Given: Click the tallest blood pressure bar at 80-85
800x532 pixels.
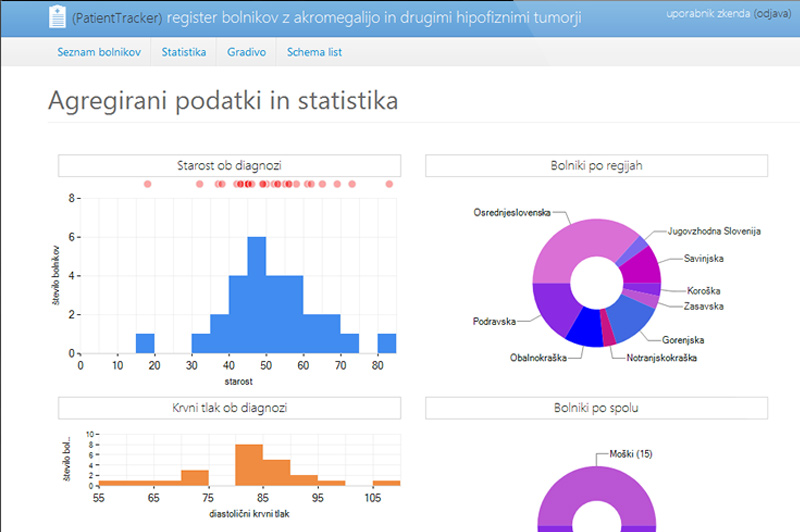Looking at the screenshot, I should point(249,465).
